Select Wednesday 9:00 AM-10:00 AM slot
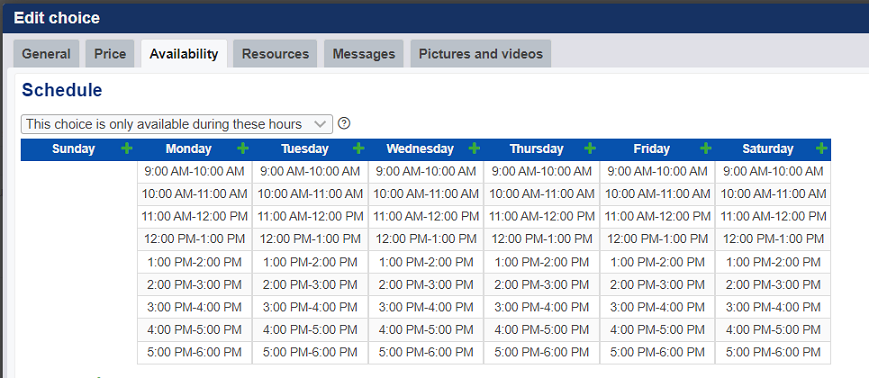Screen dimensions: 869x378 (426, 172)
